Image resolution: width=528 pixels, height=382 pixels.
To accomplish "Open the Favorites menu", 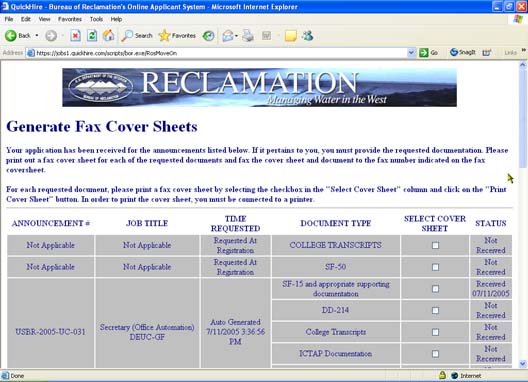I will pos(70,19).
